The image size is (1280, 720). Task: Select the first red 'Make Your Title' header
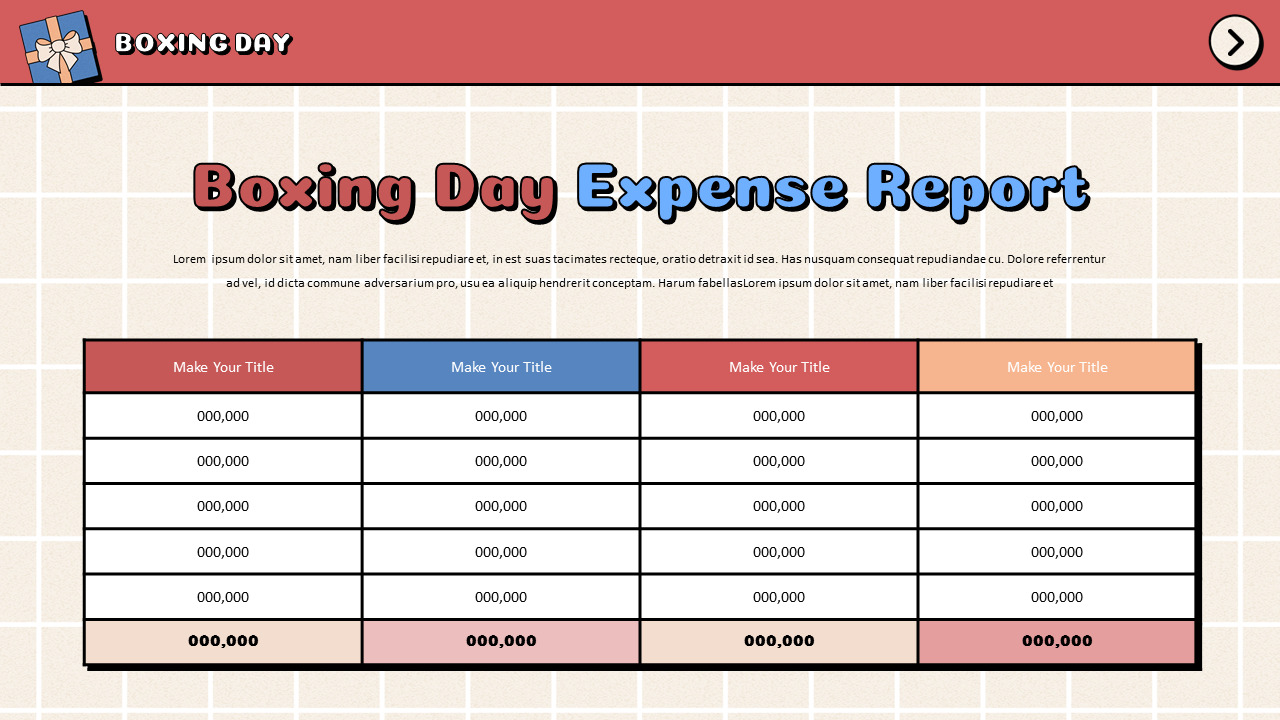point(223,366)
